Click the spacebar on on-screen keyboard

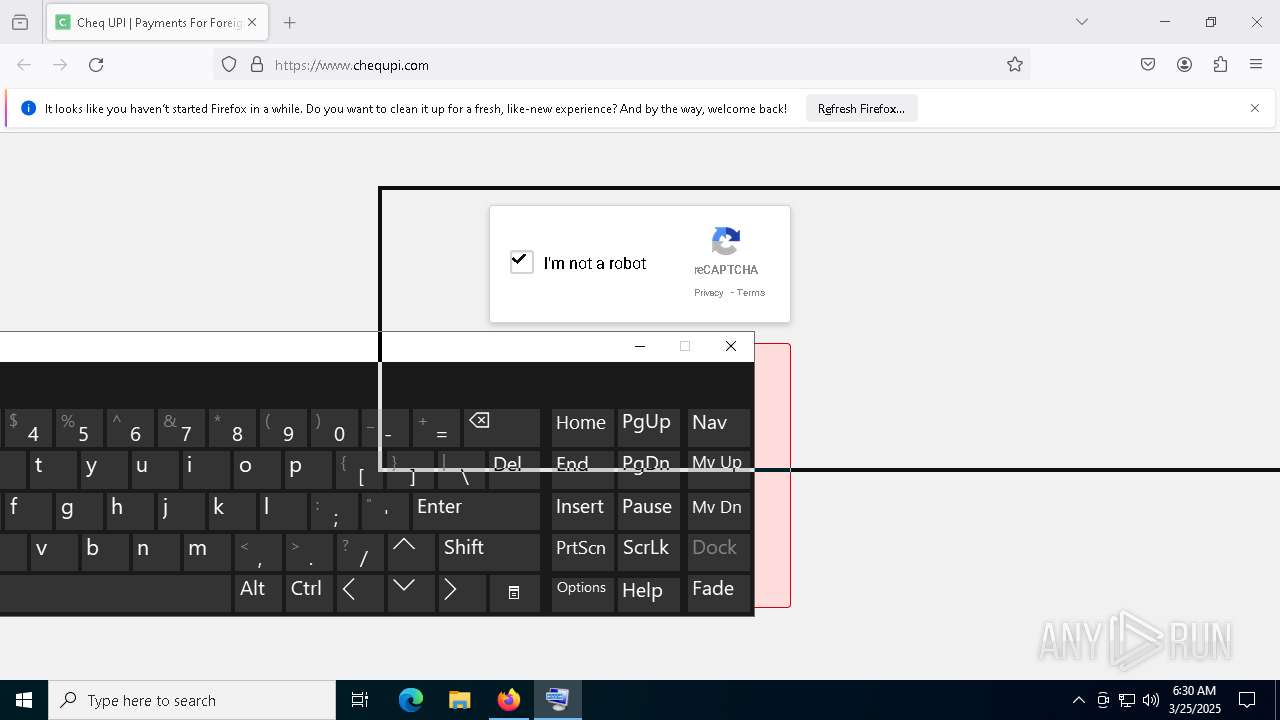115,593
